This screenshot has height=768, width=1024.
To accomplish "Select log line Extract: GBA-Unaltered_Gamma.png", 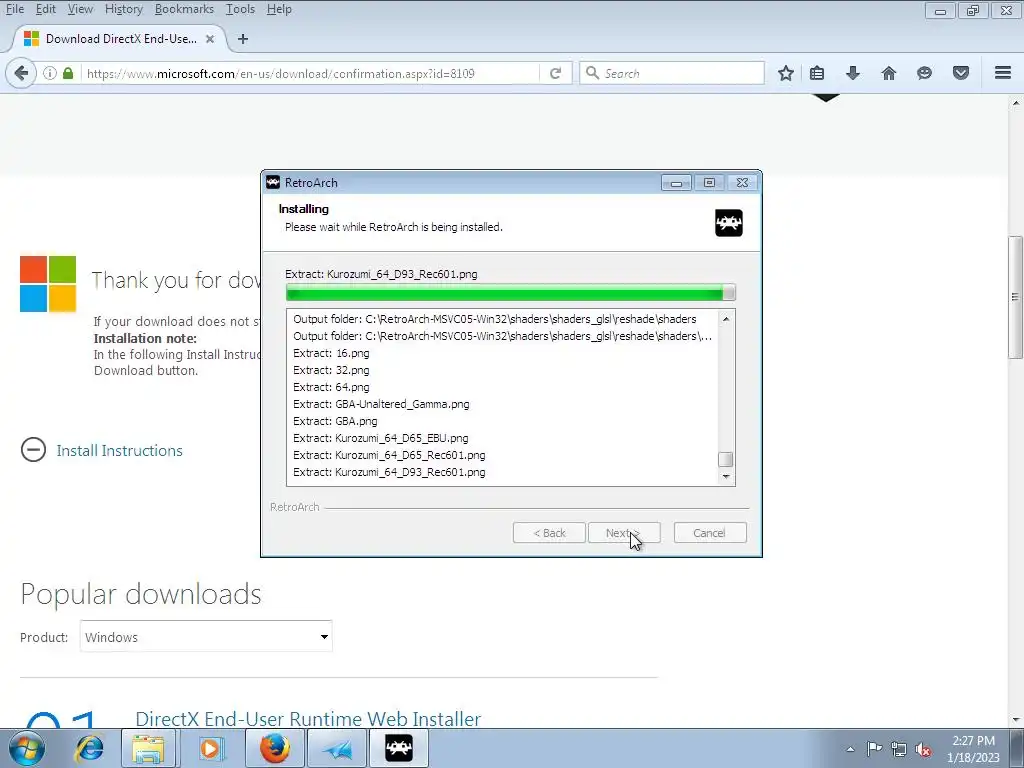I will pos(381,404).
